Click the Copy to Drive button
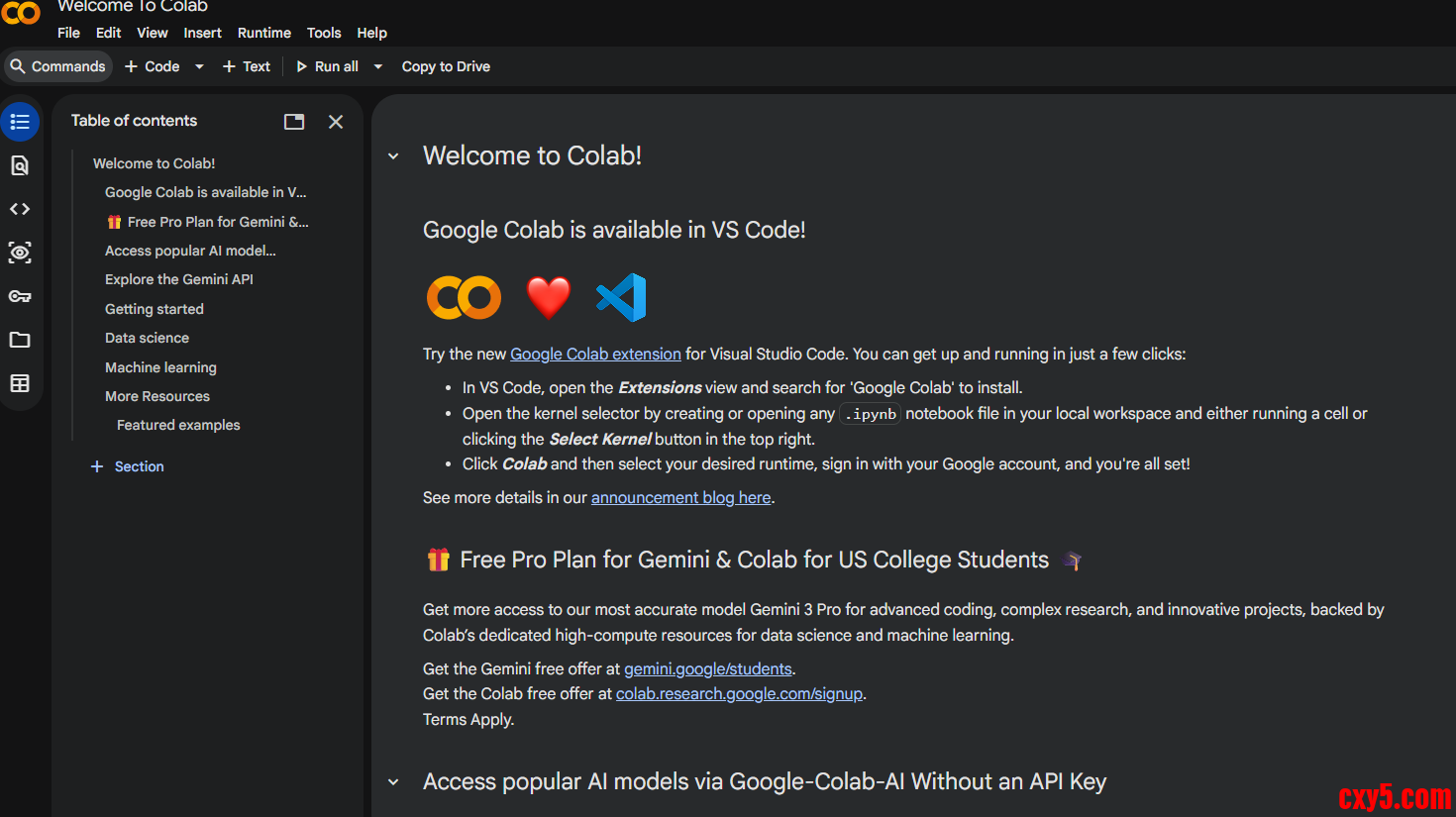The width and height of the screenshot is (1456, 817). [446, 66]
